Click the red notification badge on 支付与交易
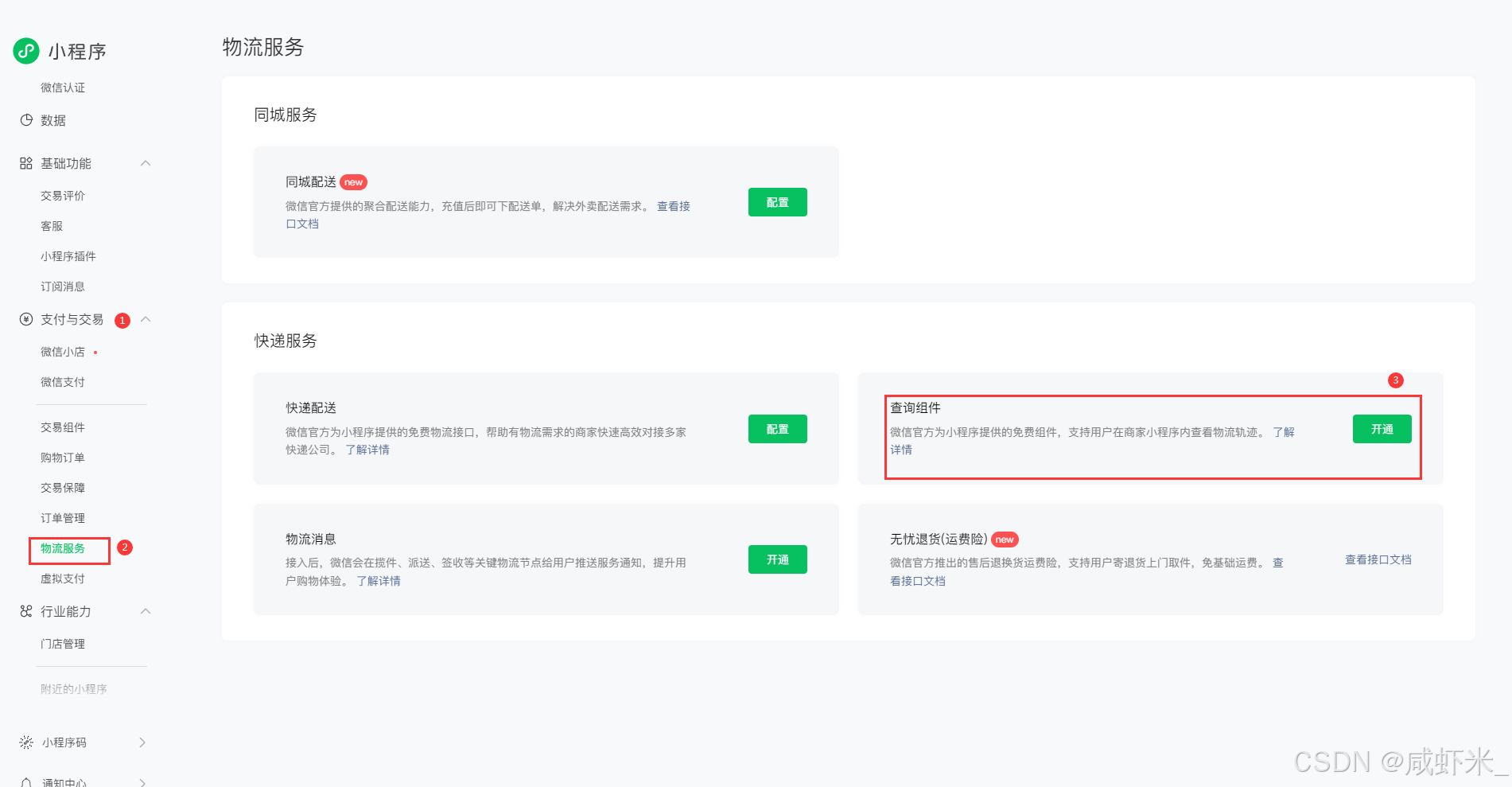The width and height of the screenshot is (1512, 787). tap(122, 320)
